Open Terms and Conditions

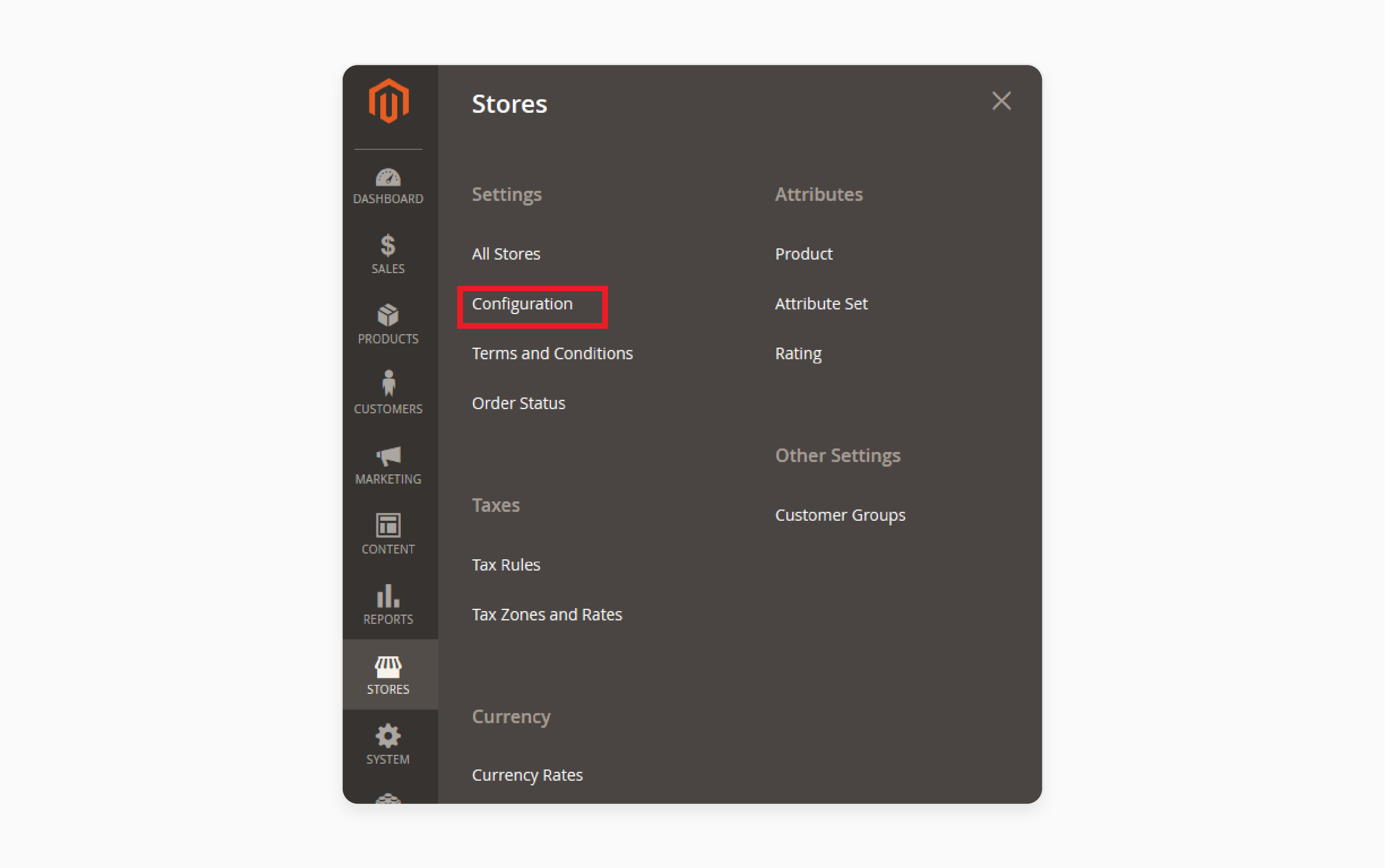[552, 353]
